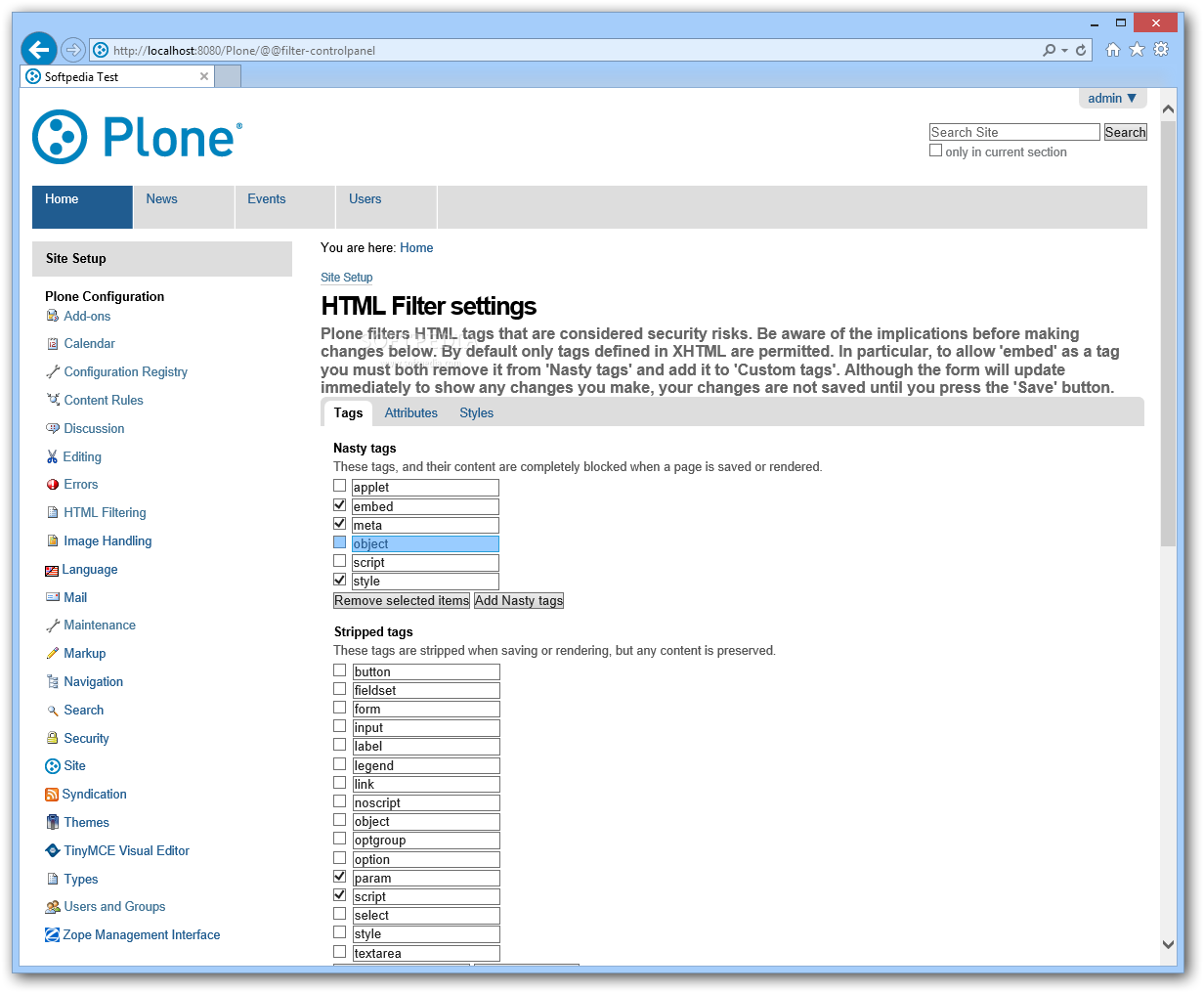Click the Discussion speech bubble icon

point(53,428)
